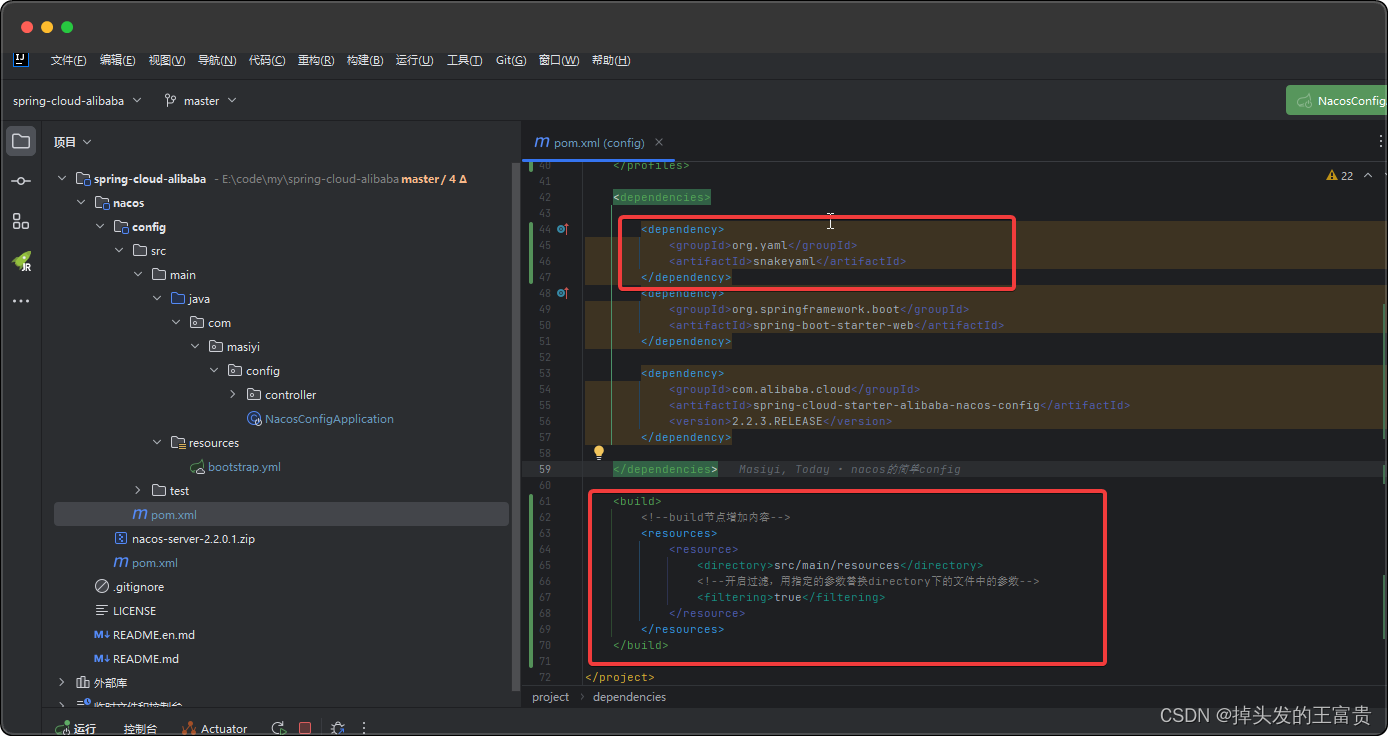Image resolution: width=1388 pixels, height=736 pixels.
Task: Click the 'dependencies' breadcrumb
Action: coord(629,697)
